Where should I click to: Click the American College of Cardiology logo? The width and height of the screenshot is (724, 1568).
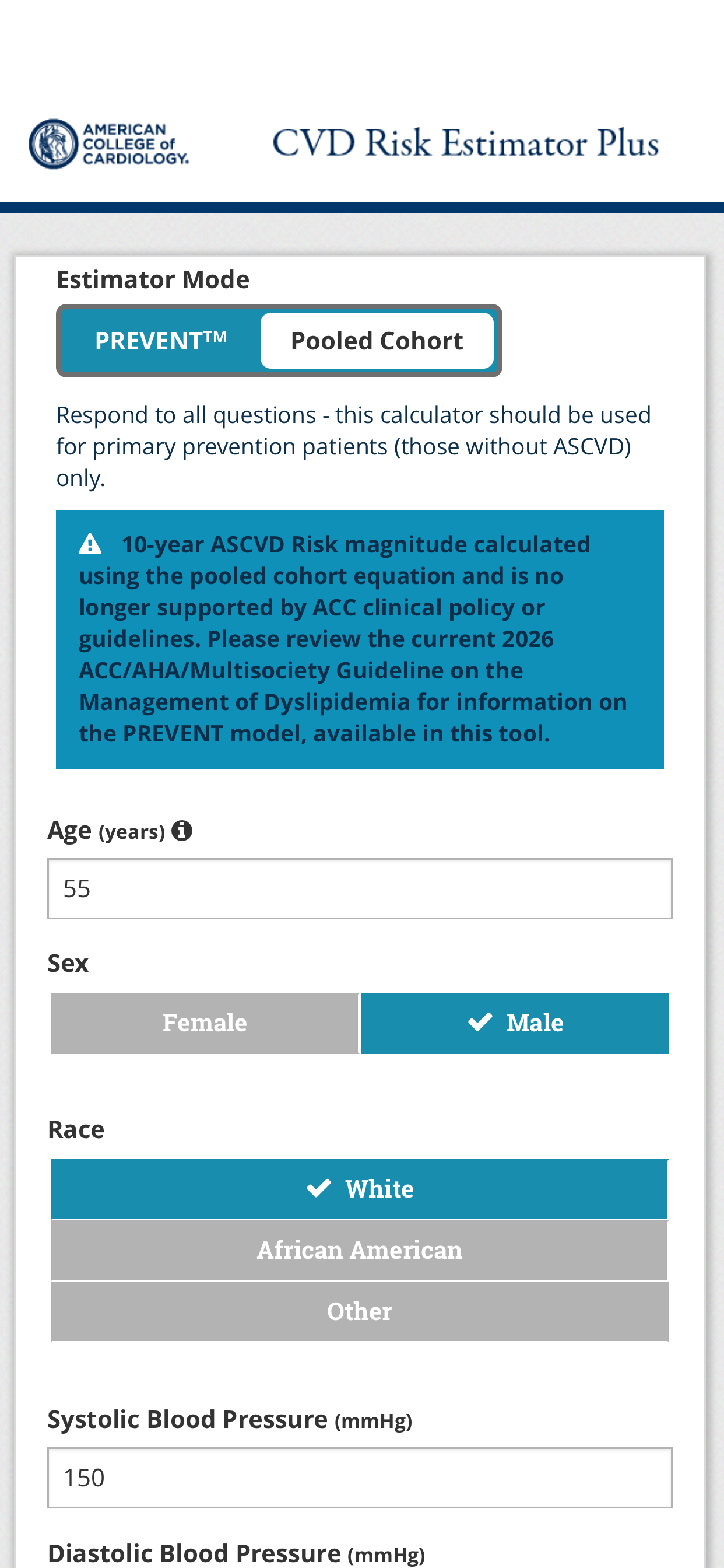(109, 143)
